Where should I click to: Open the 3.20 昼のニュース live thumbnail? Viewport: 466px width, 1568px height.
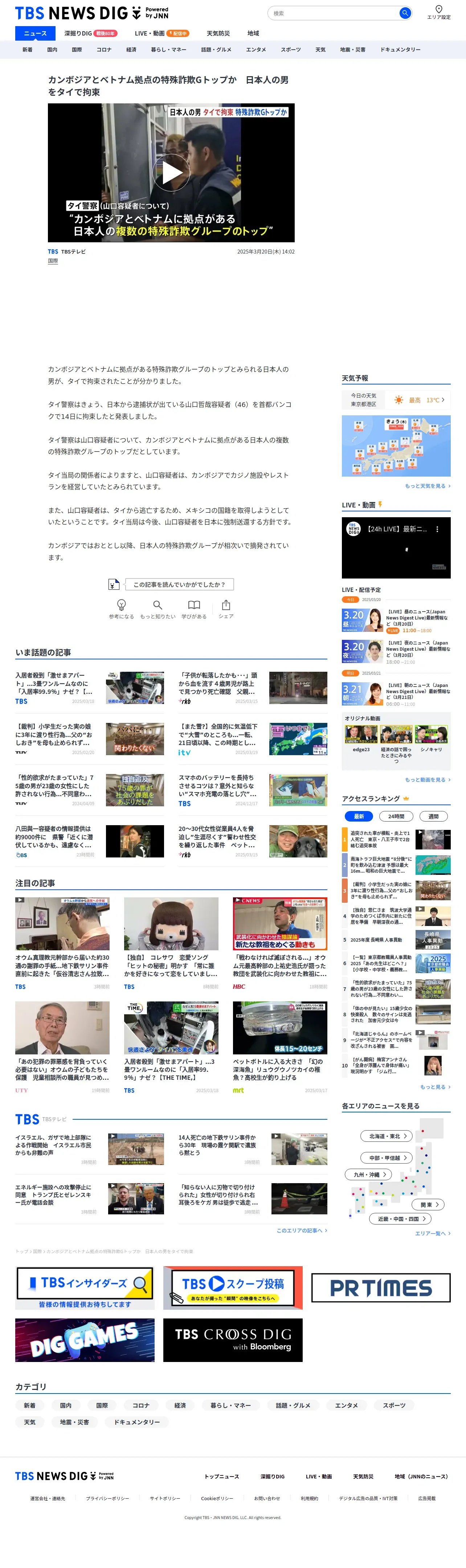[x=363, y=620]
